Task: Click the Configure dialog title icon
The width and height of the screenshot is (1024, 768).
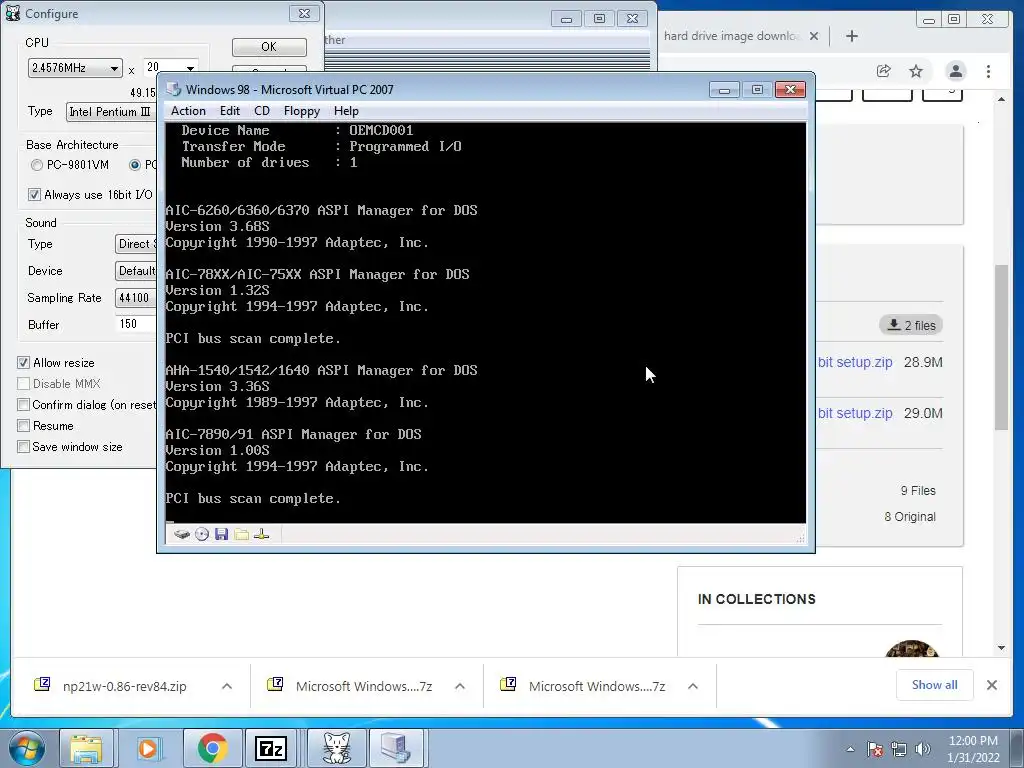Action: [12, 13]
